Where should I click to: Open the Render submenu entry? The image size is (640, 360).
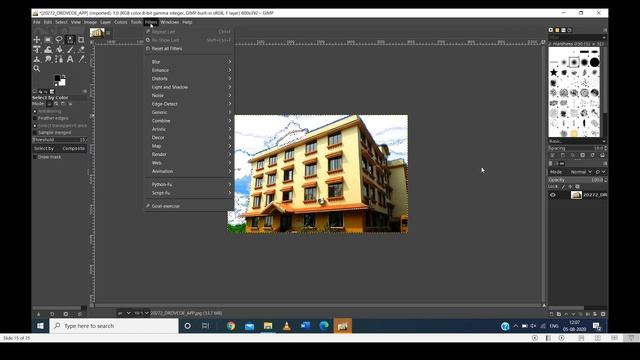pyautogui.click(x=190, y=154)
